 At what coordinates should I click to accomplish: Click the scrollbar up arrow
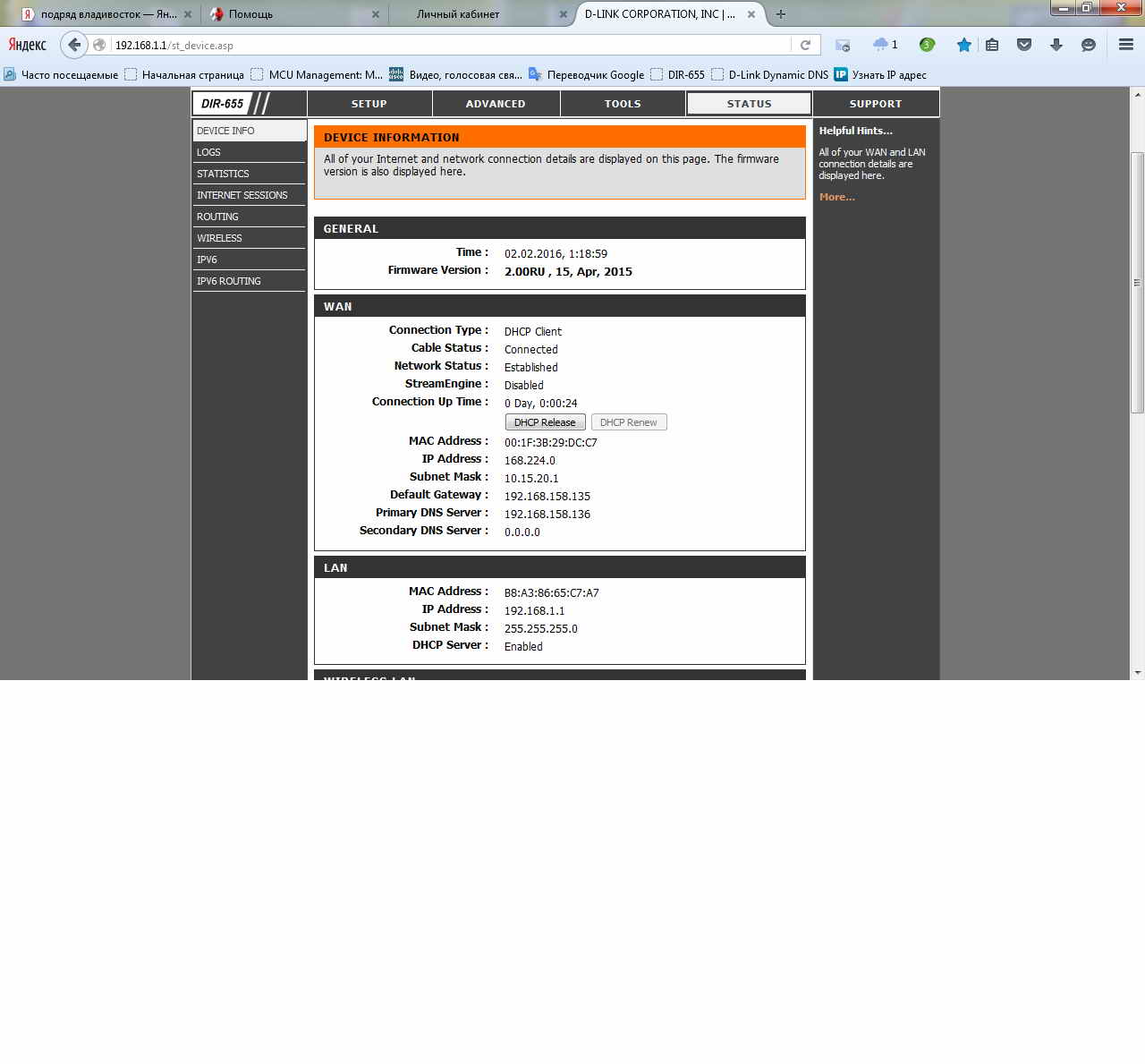coord(1137,94)
